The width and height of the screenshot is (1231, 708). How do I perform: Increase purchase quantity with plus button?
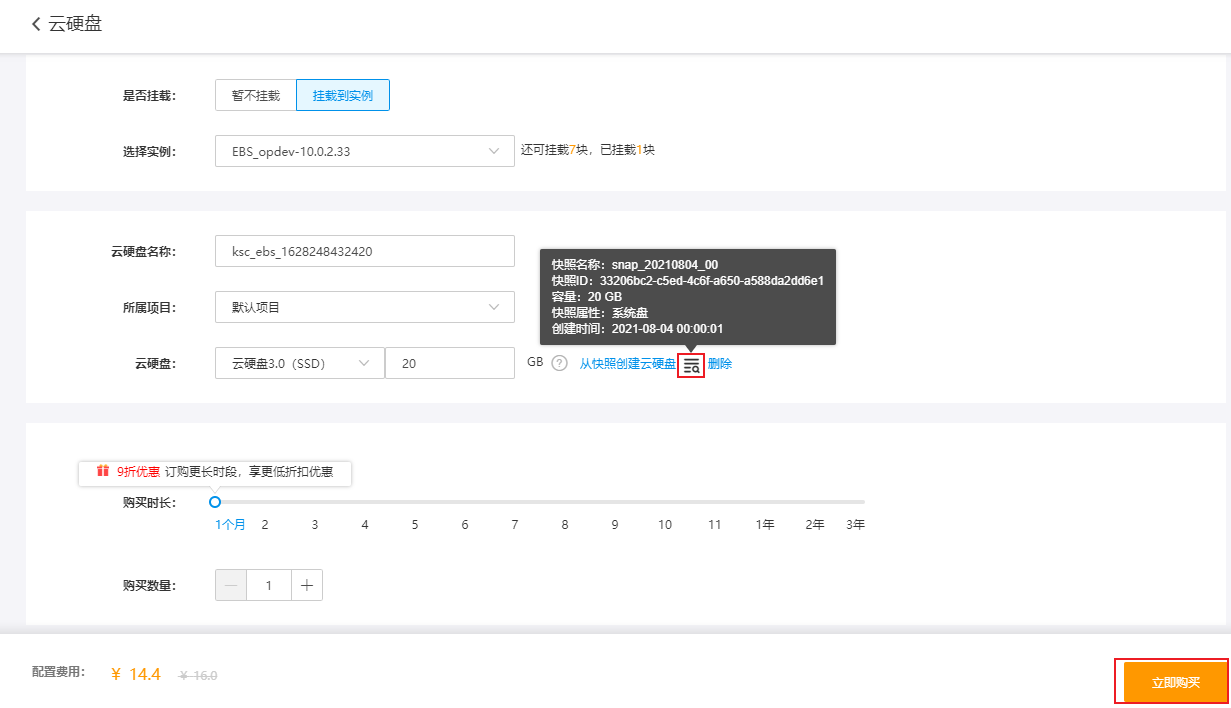tap(306, 585)
